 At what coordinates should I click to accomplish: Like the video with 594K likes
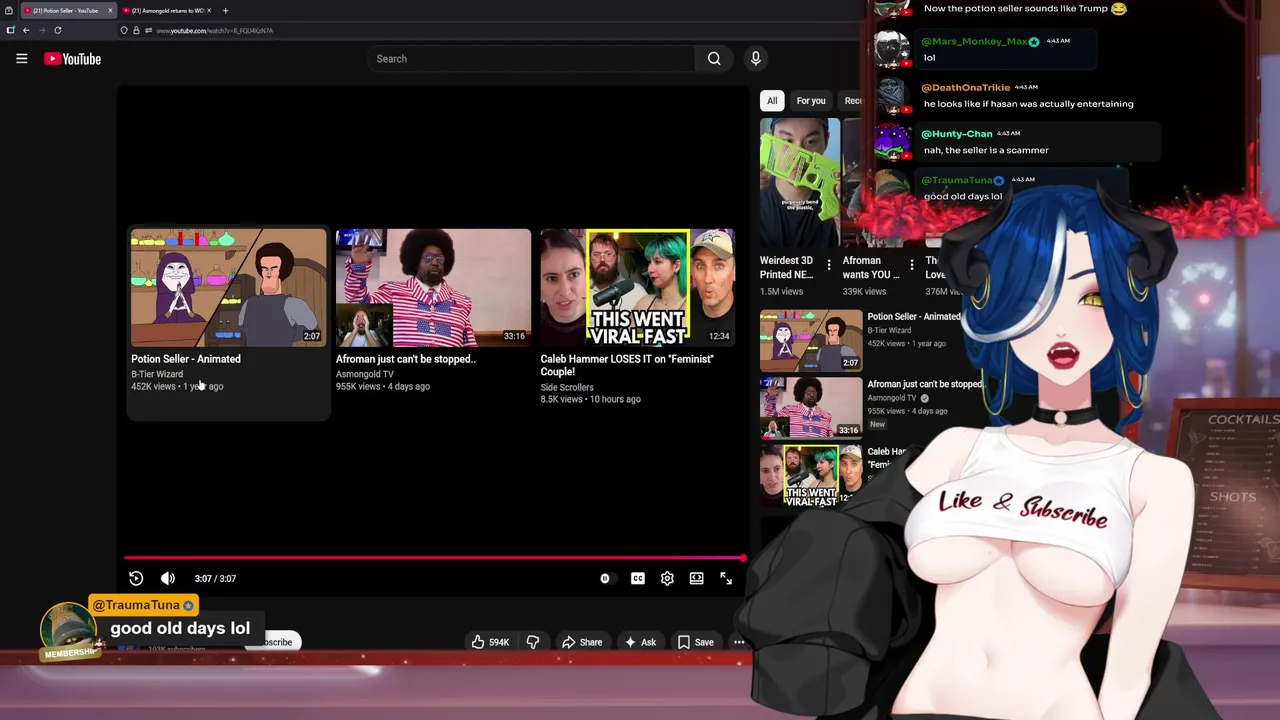point(490,642)
